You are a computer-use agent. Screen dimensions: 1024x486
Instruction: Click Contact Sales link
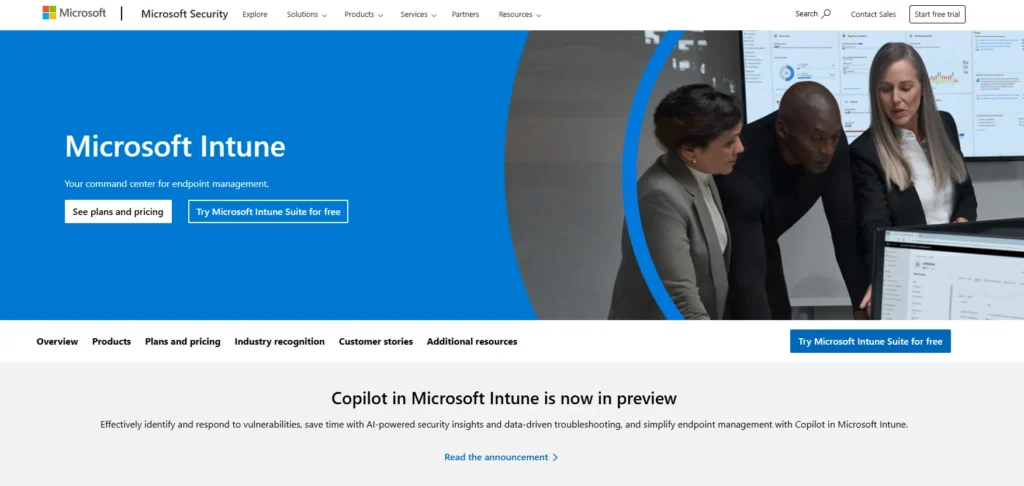click(x=873, y=14)
